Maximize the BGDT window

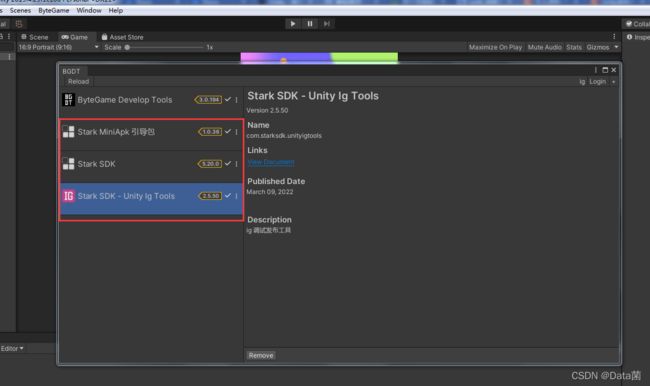[x=605, y=70]
